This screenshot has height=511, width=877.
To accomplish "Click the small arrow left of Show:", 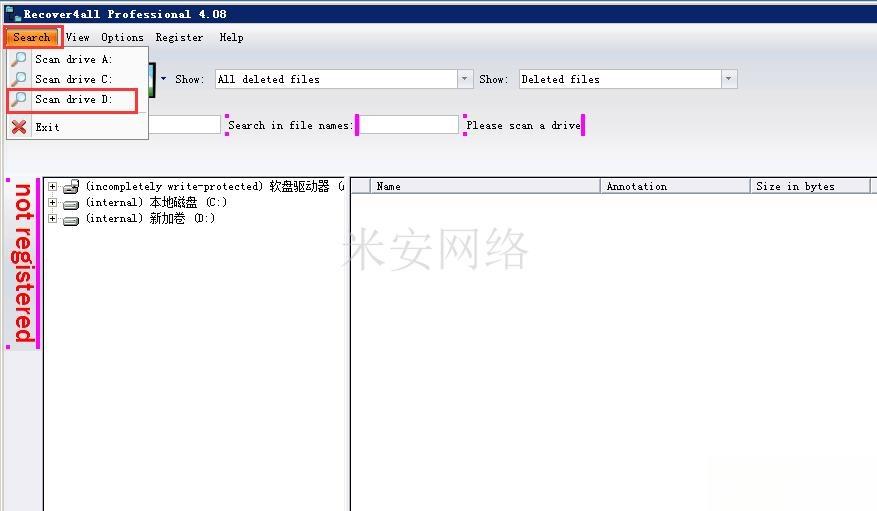I will pyautogui.click(x=163, y=79).
